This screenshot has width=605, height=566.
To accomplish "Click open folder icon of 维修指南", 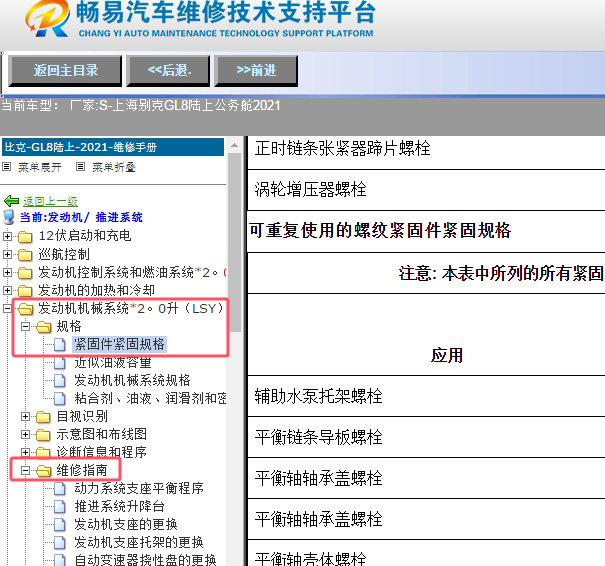I will (44, 471).
